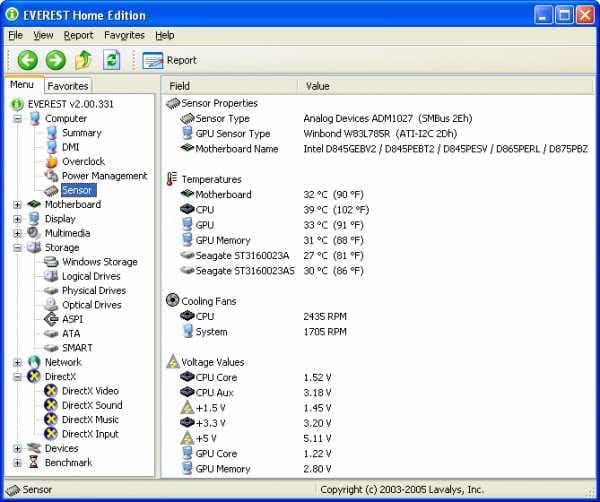Select the Sensor tree item
Viewport: 600px width, 502px height.
point(77,190)
